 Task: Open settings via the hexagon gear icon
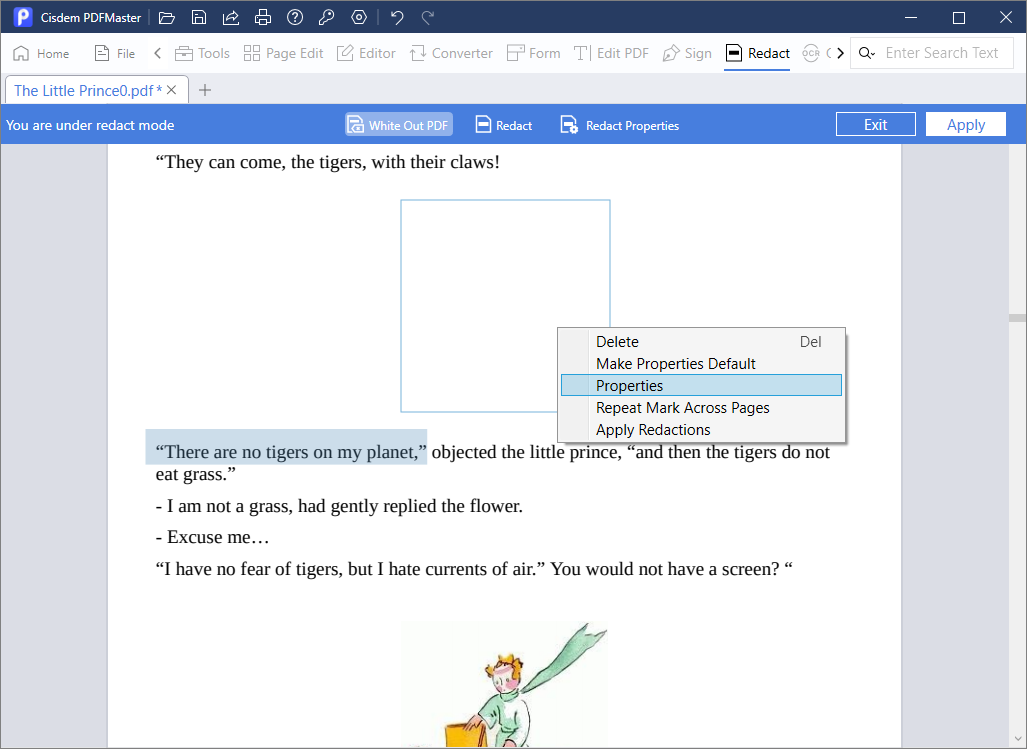(x=359, y=18)
